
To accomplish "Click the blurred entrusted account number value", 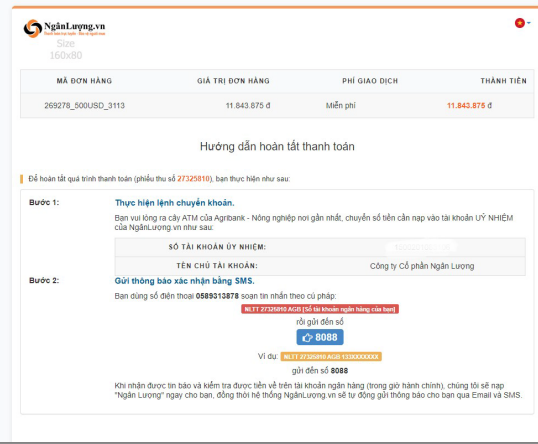I will click(x=422, y=247).
